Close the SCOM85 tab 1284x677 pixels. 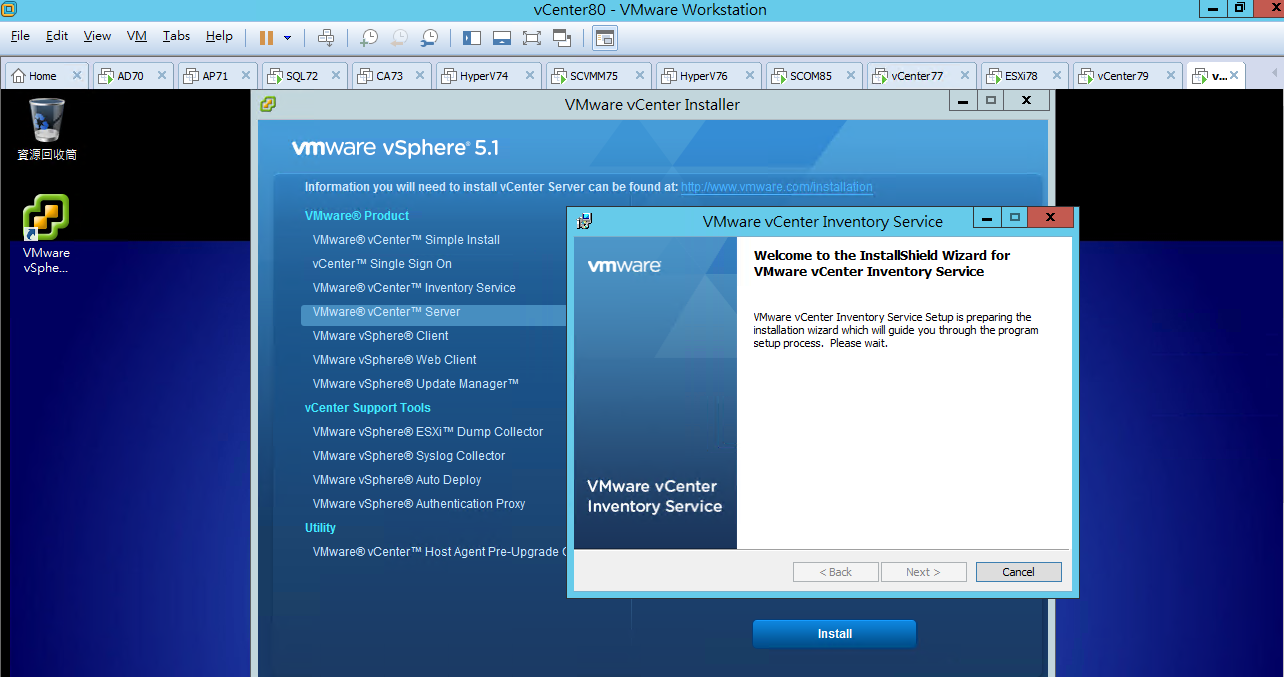click(x=853, y=76)
